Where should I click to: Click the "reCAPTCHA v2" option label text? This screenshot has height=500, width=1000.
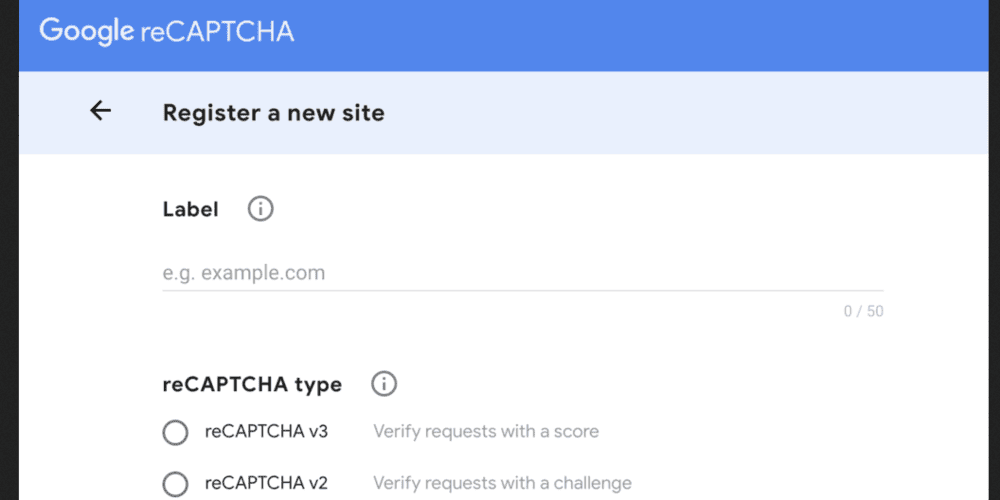pos(266,484)
